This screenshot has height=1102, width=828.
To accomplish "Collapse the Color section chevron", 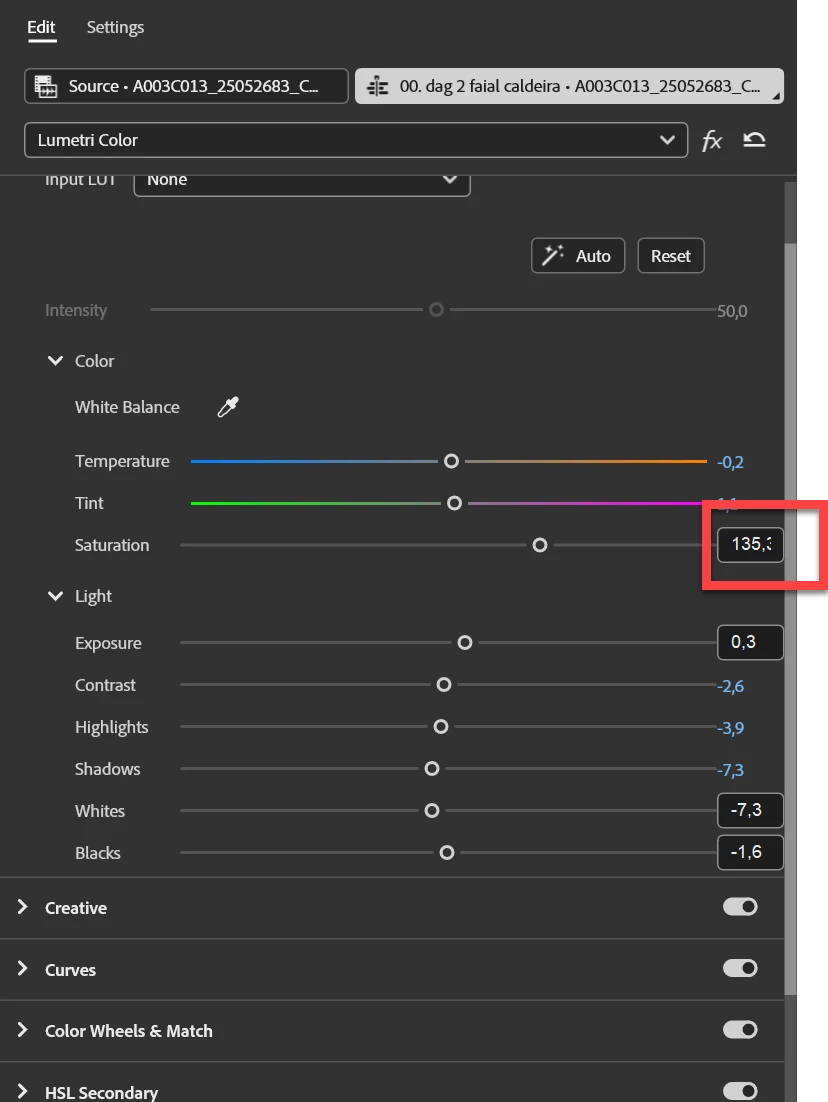I will tap(55, 361).
